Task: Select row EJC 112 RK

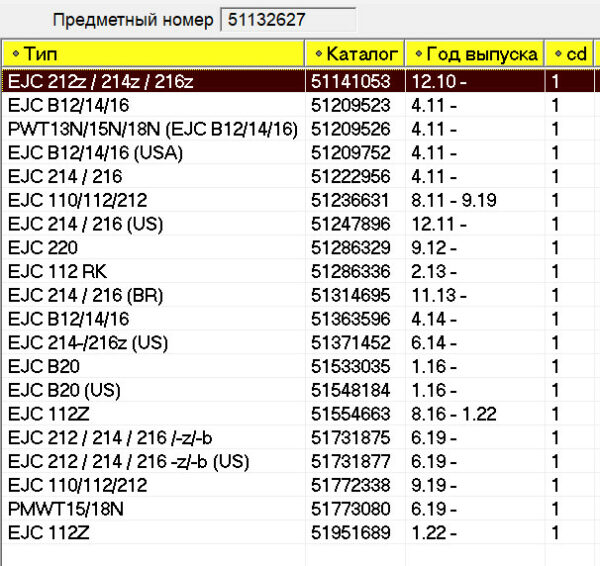Action: click(300, 271)
